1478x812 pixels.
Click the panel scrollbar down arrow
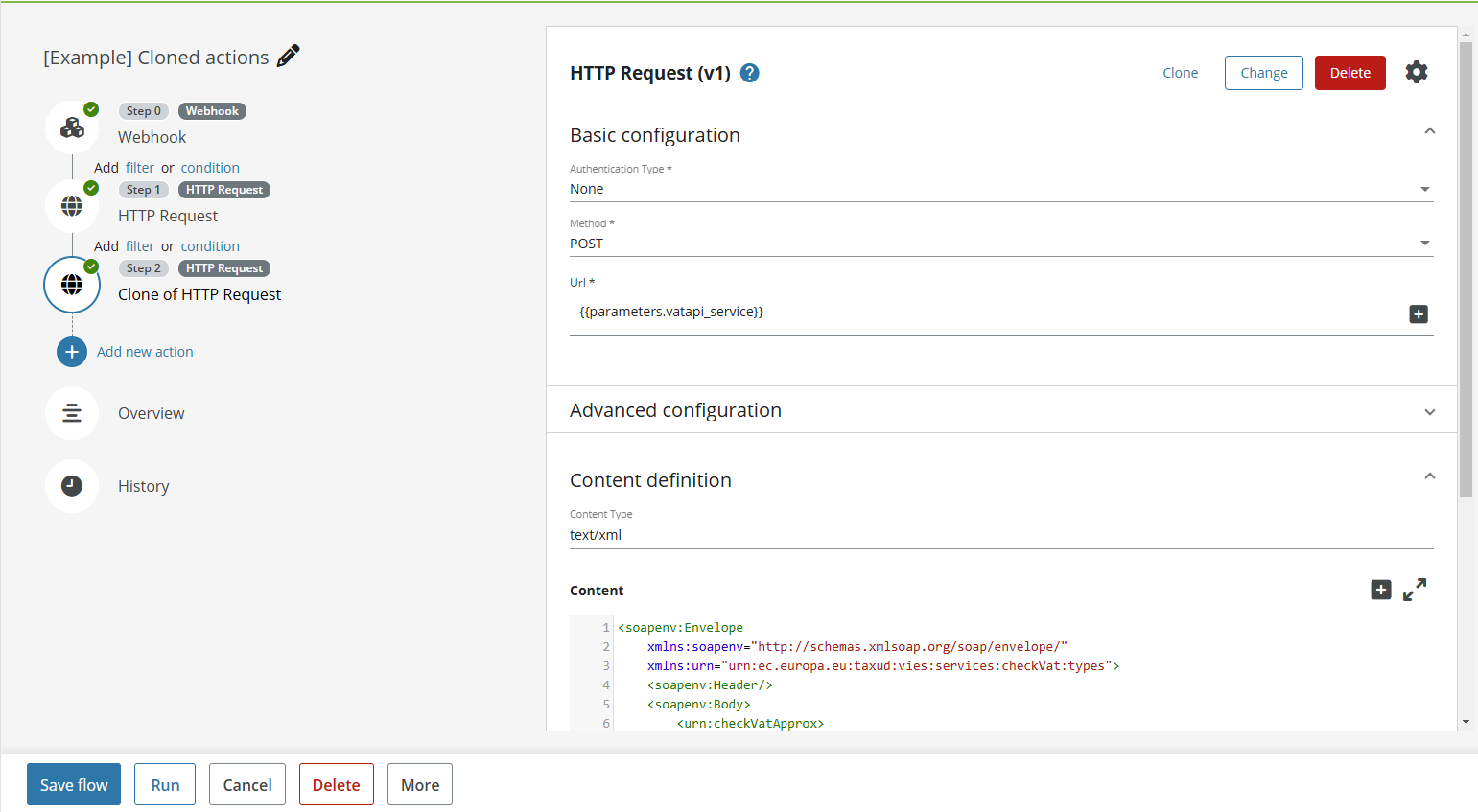[1466, 722]
